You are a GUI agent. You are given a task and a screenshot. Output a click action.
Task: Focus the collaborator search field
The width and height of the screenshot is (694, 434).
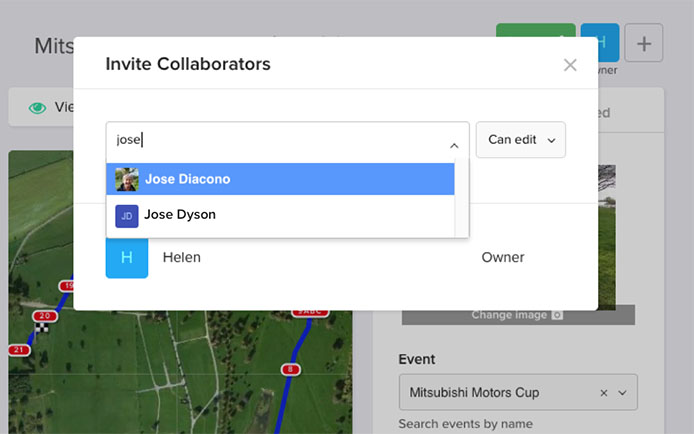[280, 140]
